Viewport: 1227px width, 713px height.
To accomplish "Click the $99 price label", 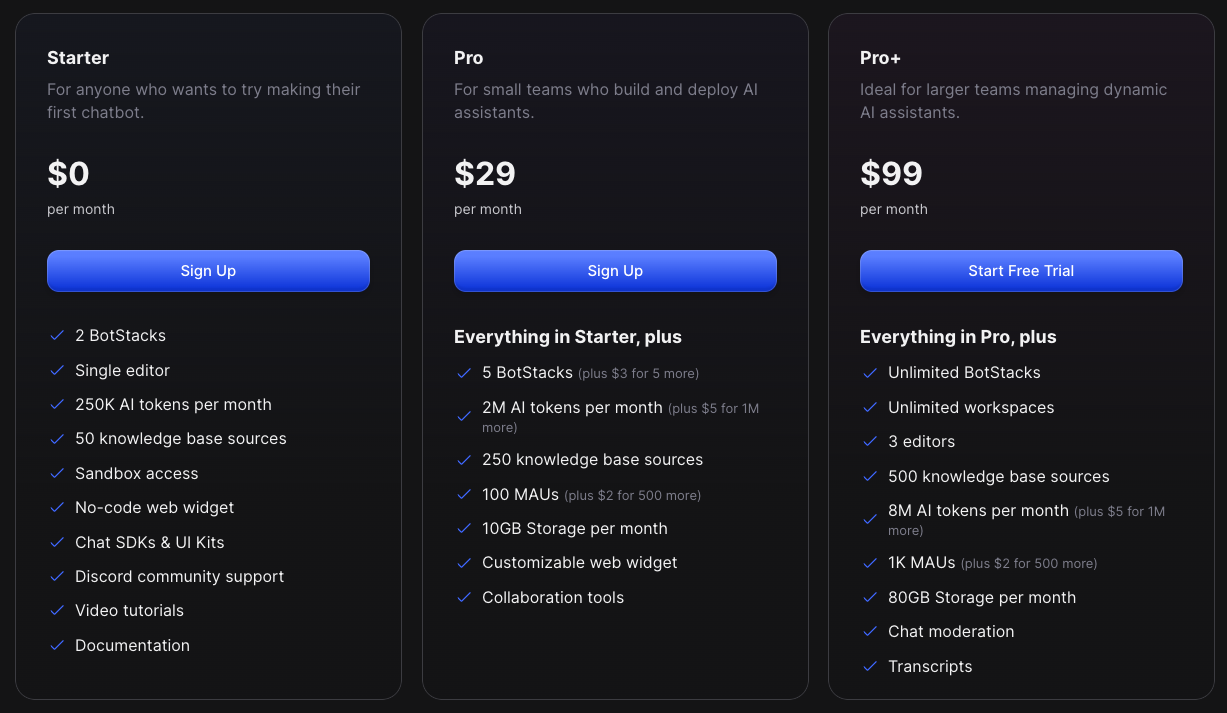I will point(891,173).
